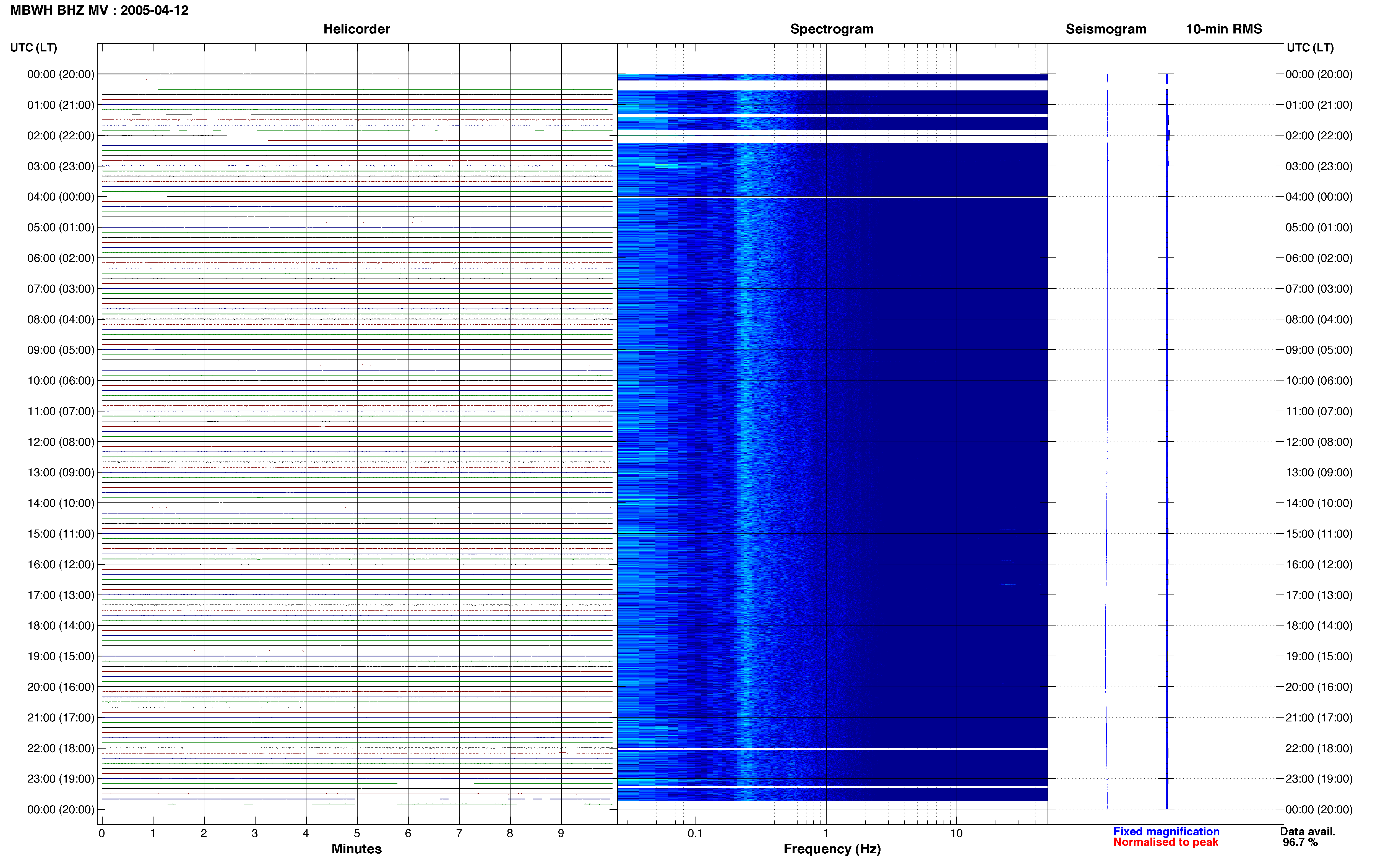Click 02:00 (22:00) on the Helicorder time axis

(x=61, y=135)
